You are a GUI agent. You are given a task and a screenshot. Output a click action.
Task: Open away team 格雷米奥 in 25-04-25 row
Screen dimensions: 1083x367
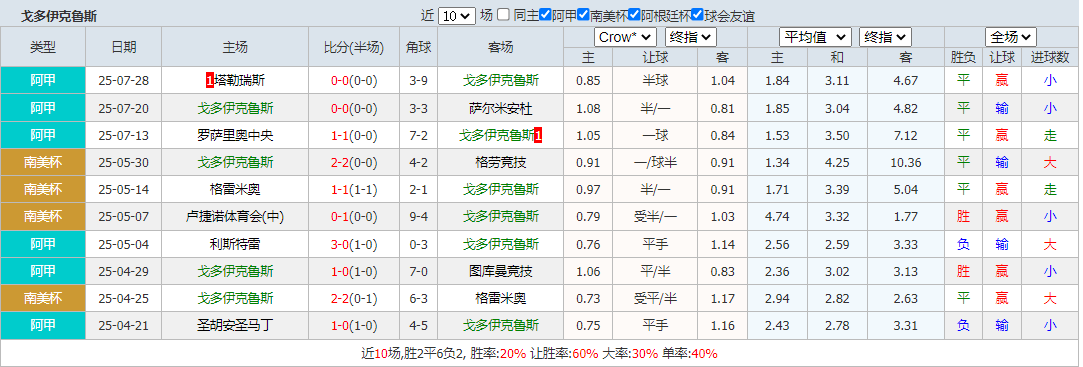point(501,298)
